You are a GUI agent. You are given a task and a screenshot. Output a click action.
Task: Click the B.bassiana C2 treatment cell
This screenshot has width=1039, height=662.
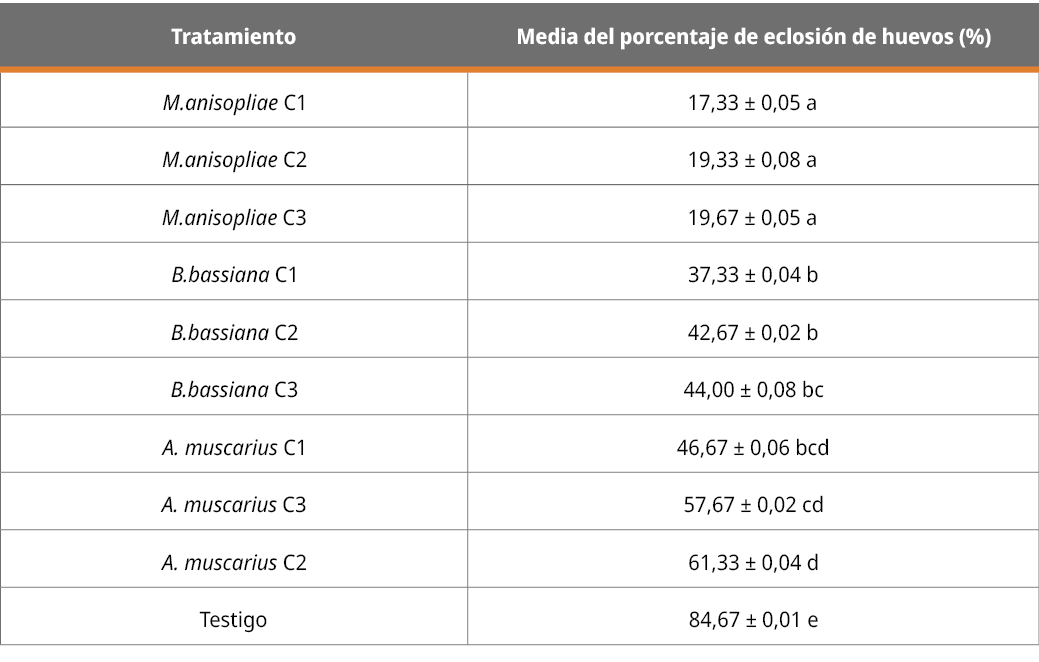[234, 332]
